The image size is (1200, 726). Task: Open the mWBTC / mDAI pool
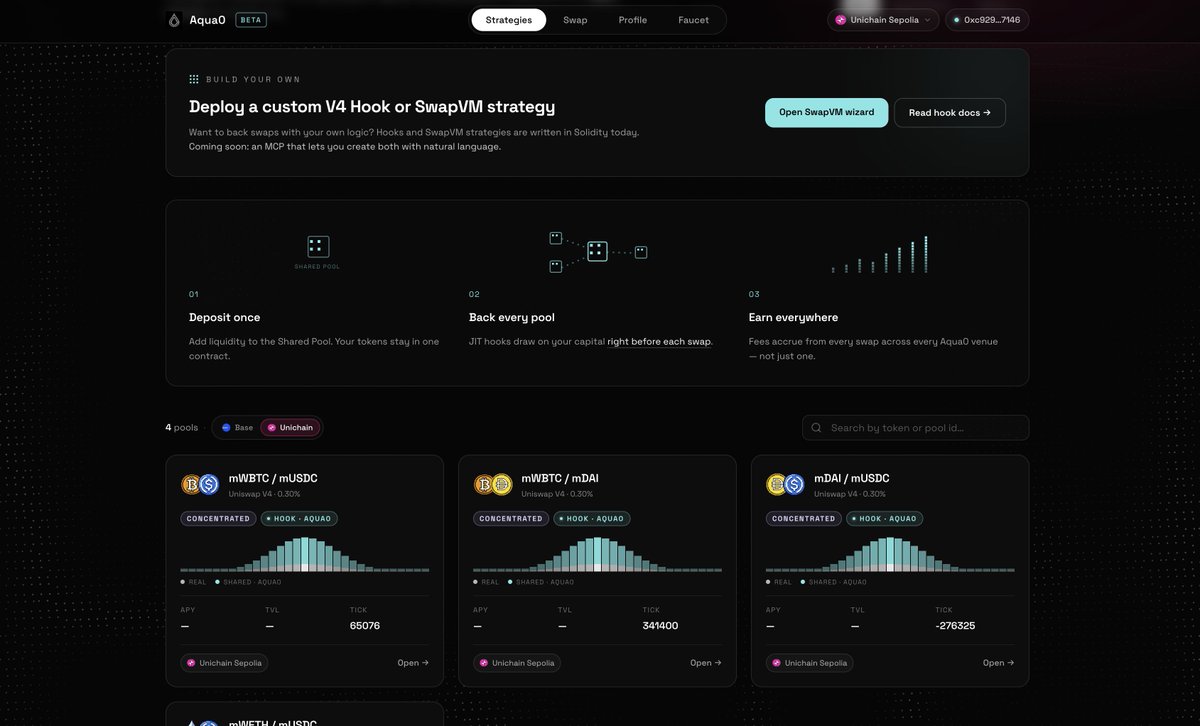point(706,663)
